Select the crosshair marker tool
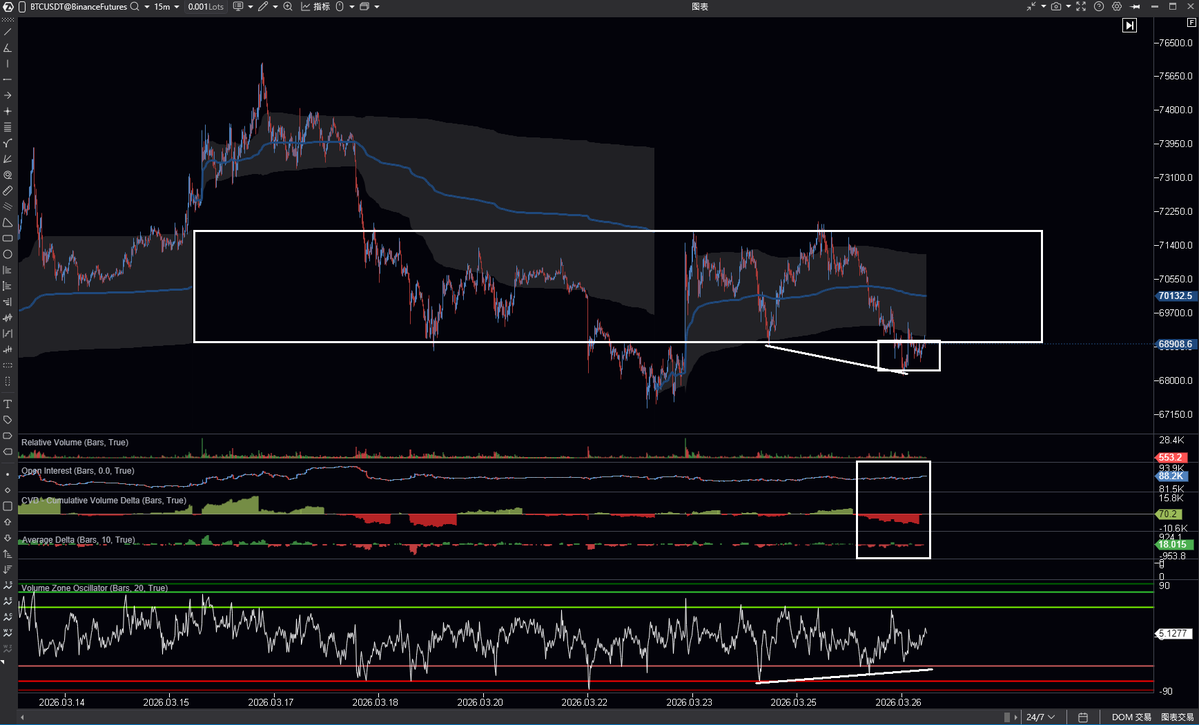This screenshot has width=1199, height=725. [8, 112]
